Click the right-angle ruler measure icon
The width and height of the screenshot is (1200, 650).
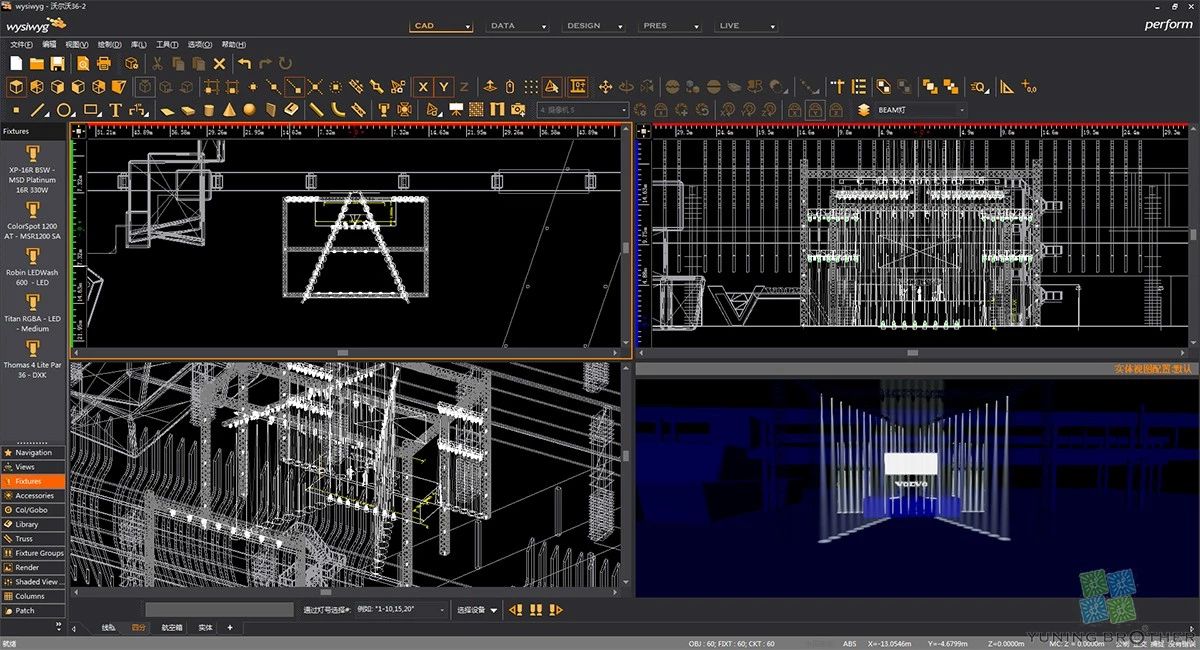(1007, 87)
